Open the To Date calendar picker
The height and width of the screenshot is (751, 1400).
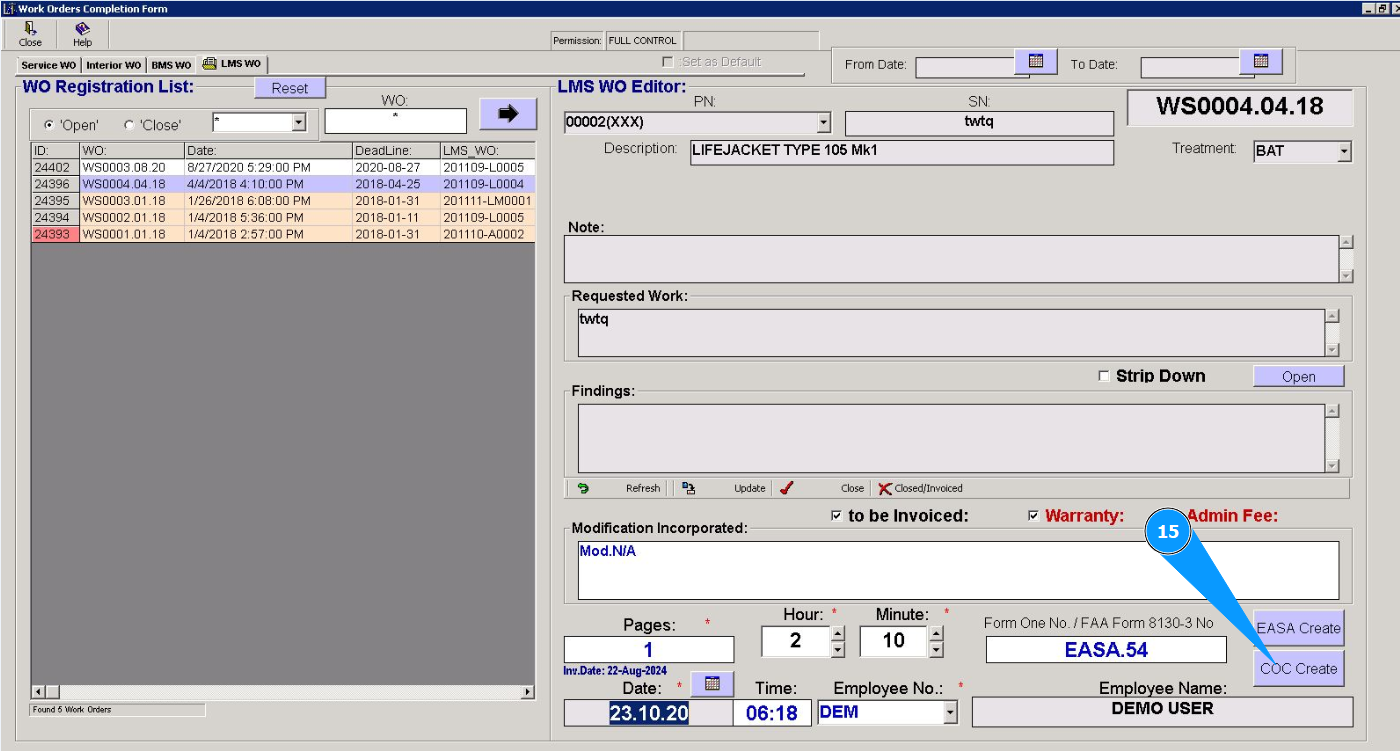click(x=1261, y=62)
